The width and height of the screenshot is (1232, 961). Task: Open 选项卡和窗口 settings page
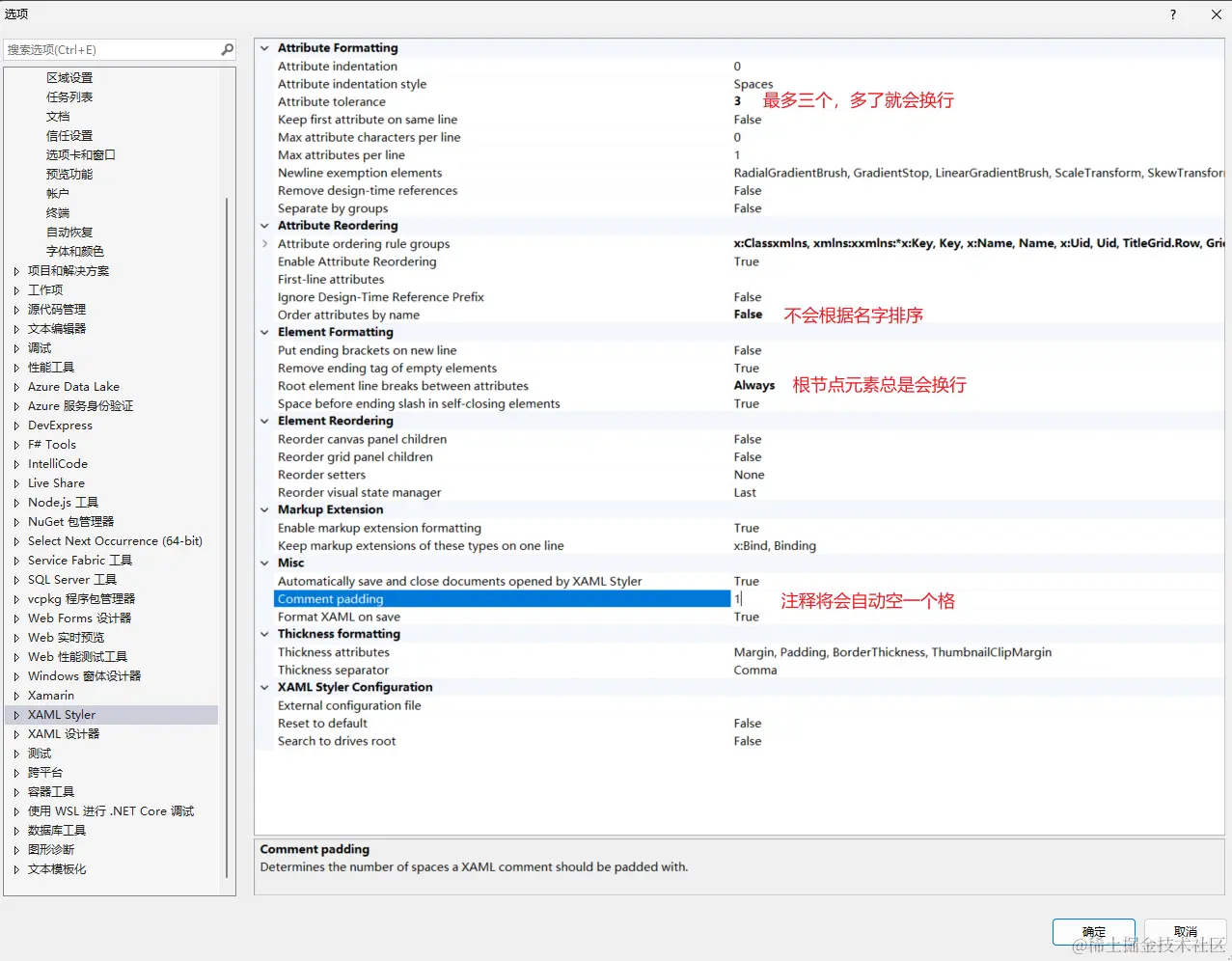click(x=80, y=155)
